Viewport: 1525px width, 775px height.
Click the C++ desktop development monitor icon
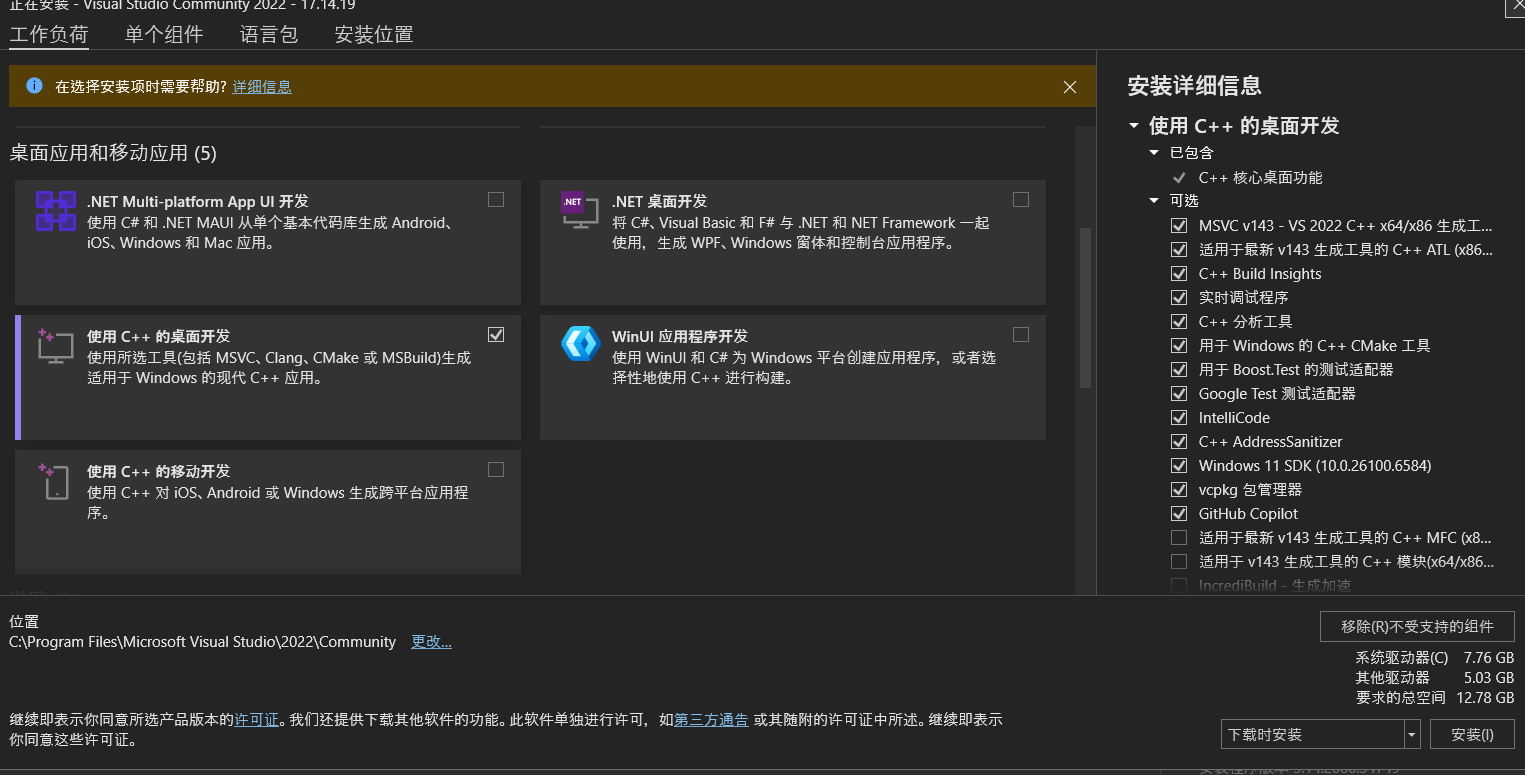click(55, 346)
